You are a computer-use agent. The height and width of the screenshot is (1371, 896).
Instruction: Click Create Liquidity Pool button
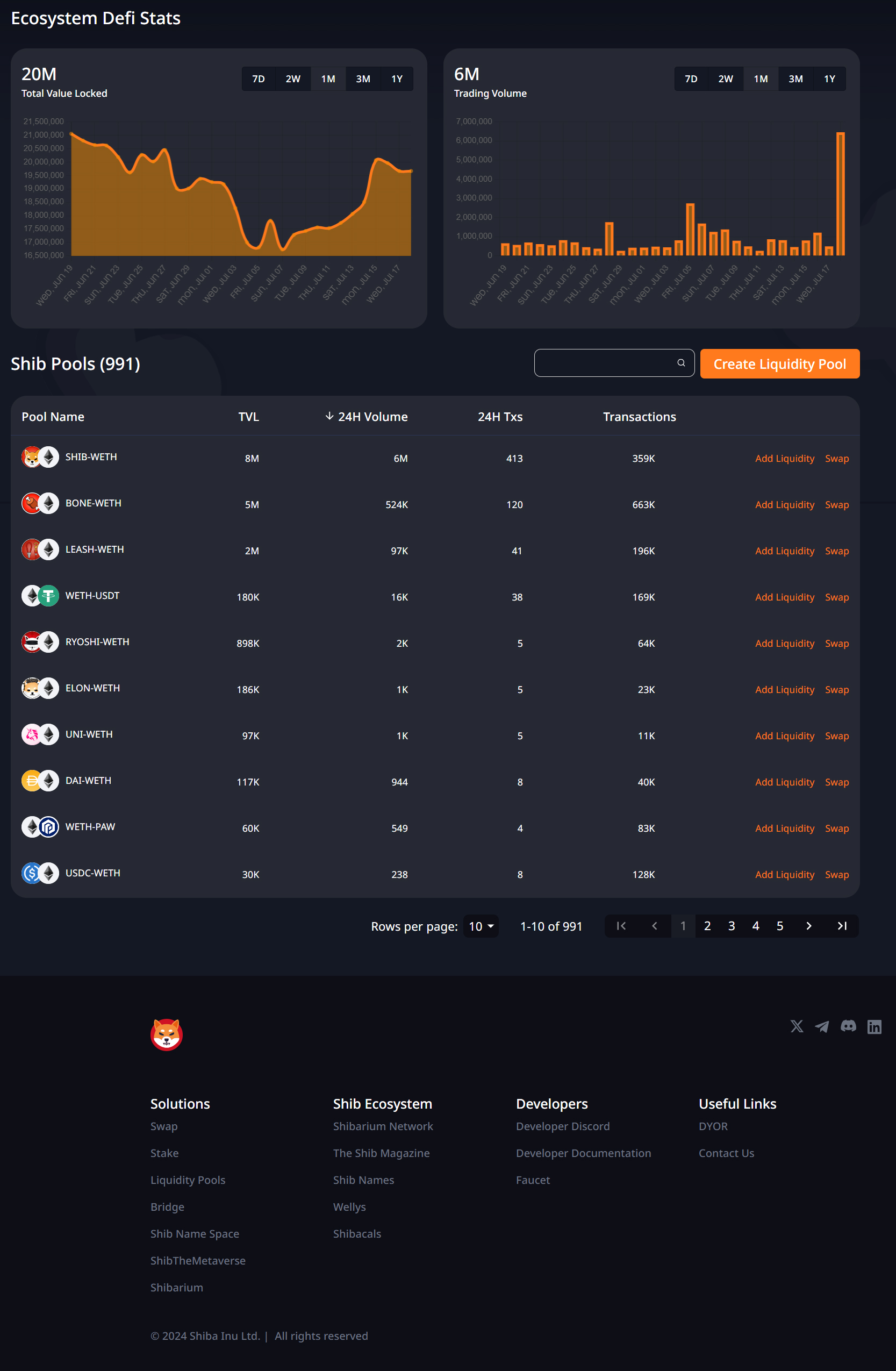coord(780,364)
